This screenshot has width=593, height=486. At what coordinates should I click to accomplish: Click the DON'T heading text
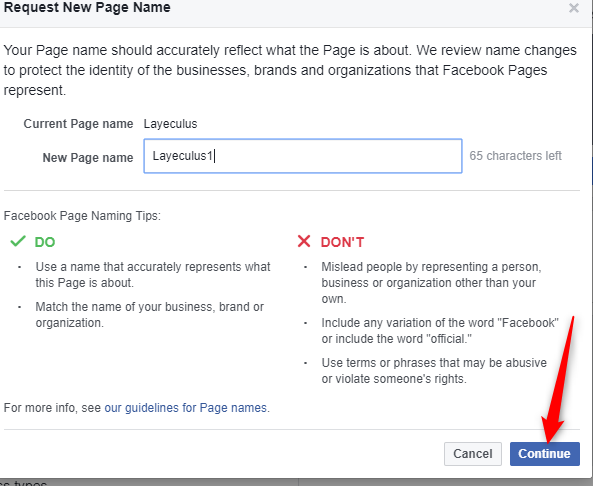click(x=342, y=242)
